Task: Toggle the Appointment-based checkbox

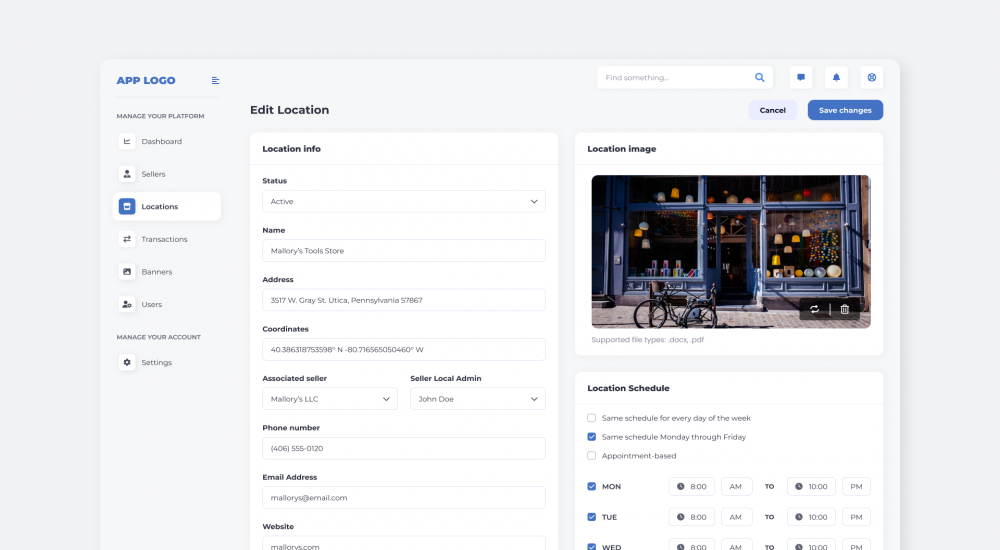Action: (x=592, y=456)
